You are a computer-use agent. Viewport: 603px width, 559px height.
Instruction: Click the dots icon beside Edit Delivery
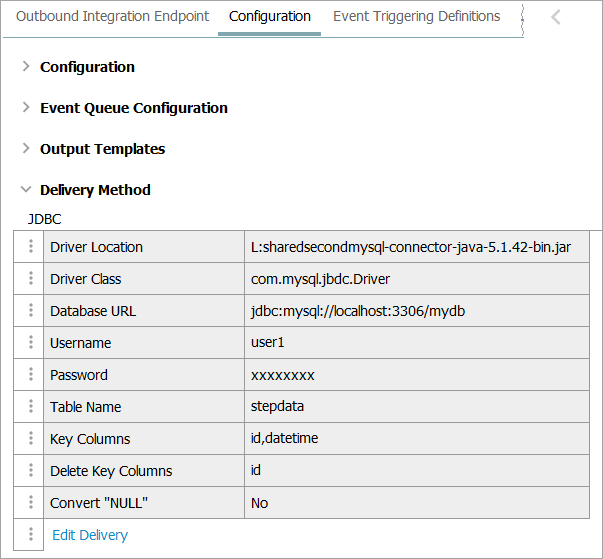coord(30,535)
